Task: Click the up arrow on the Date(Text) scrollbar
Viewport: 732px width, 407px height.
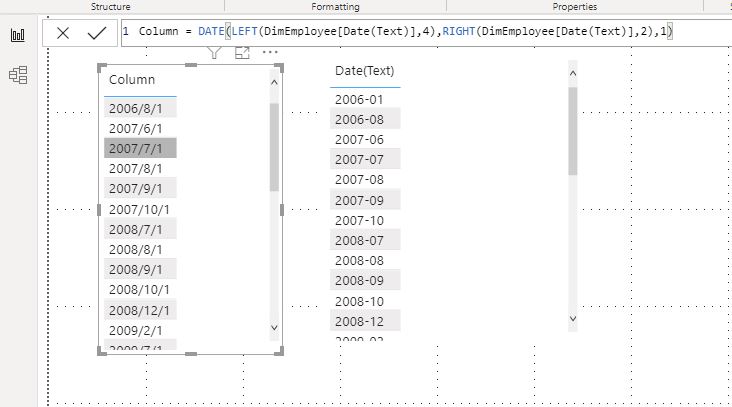Action: pyautogui.click(x=573, y=73)
